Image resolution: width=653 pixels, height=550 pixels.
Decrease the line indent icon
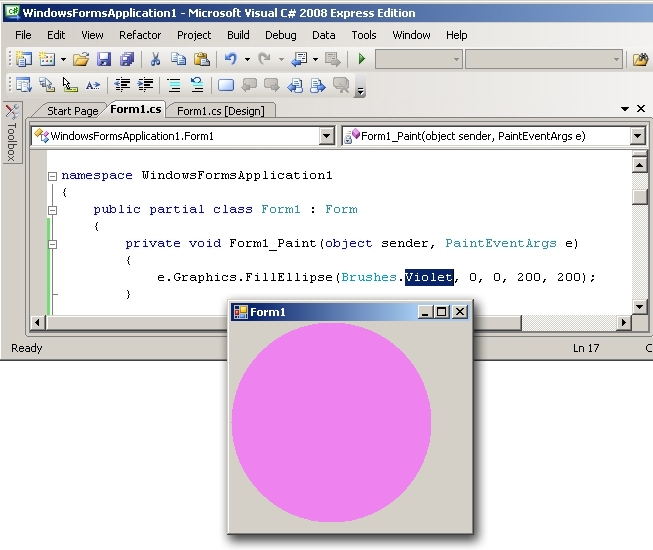pos(122,85)
